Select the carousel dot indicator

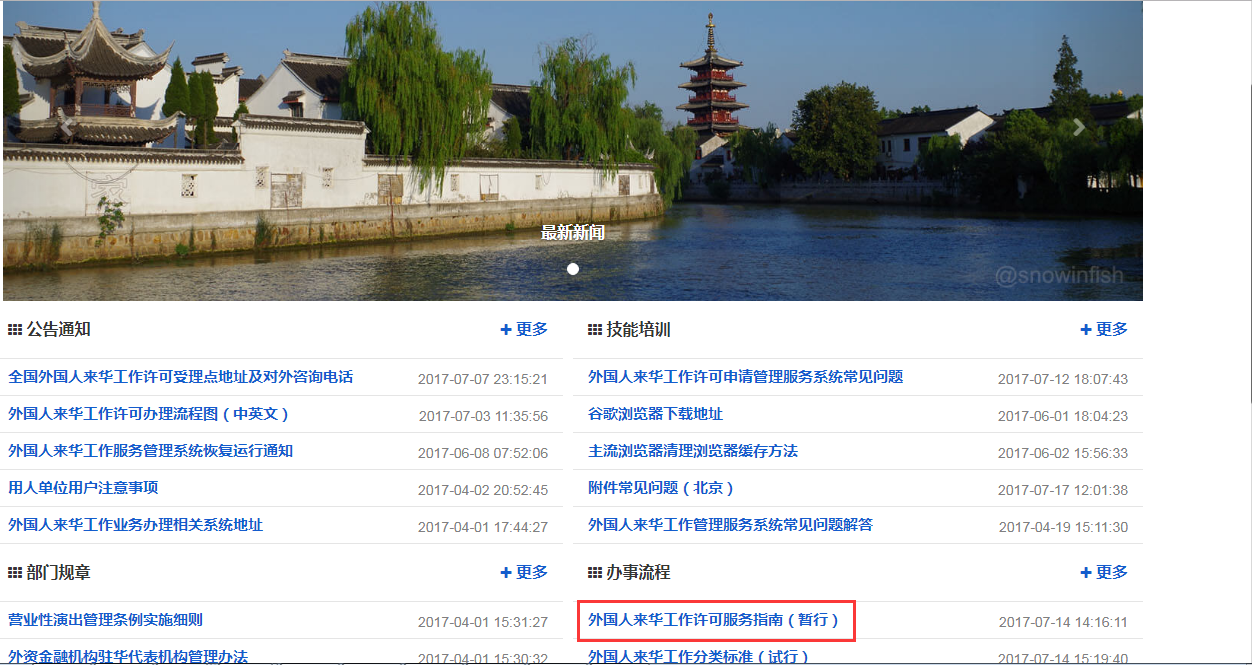pos(572,268)
